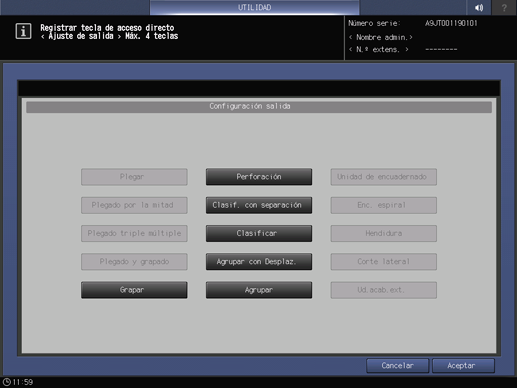Click the Plegado y grapado key
Screen dimensions: 517x388
134,262
